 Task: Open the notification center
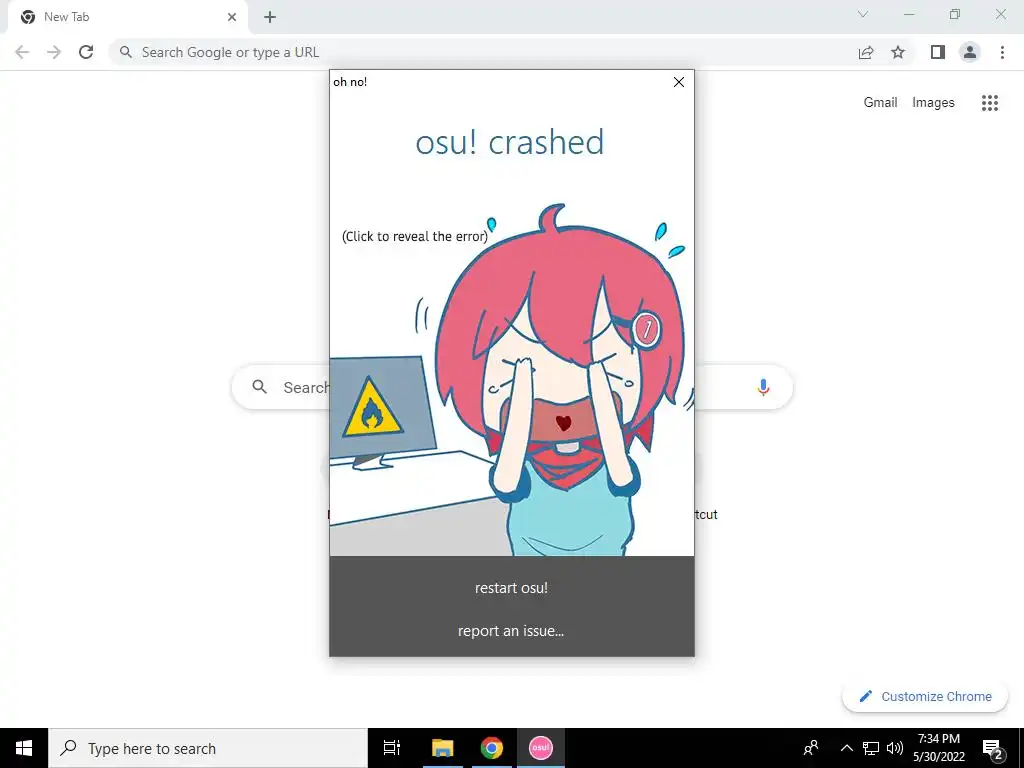coord(993,748)
